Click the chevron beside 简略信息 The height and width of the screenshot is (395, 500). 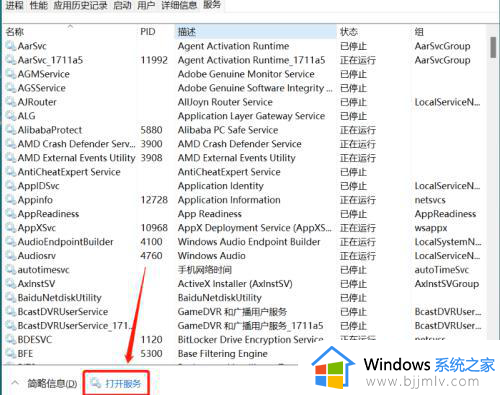pos(15,383)
